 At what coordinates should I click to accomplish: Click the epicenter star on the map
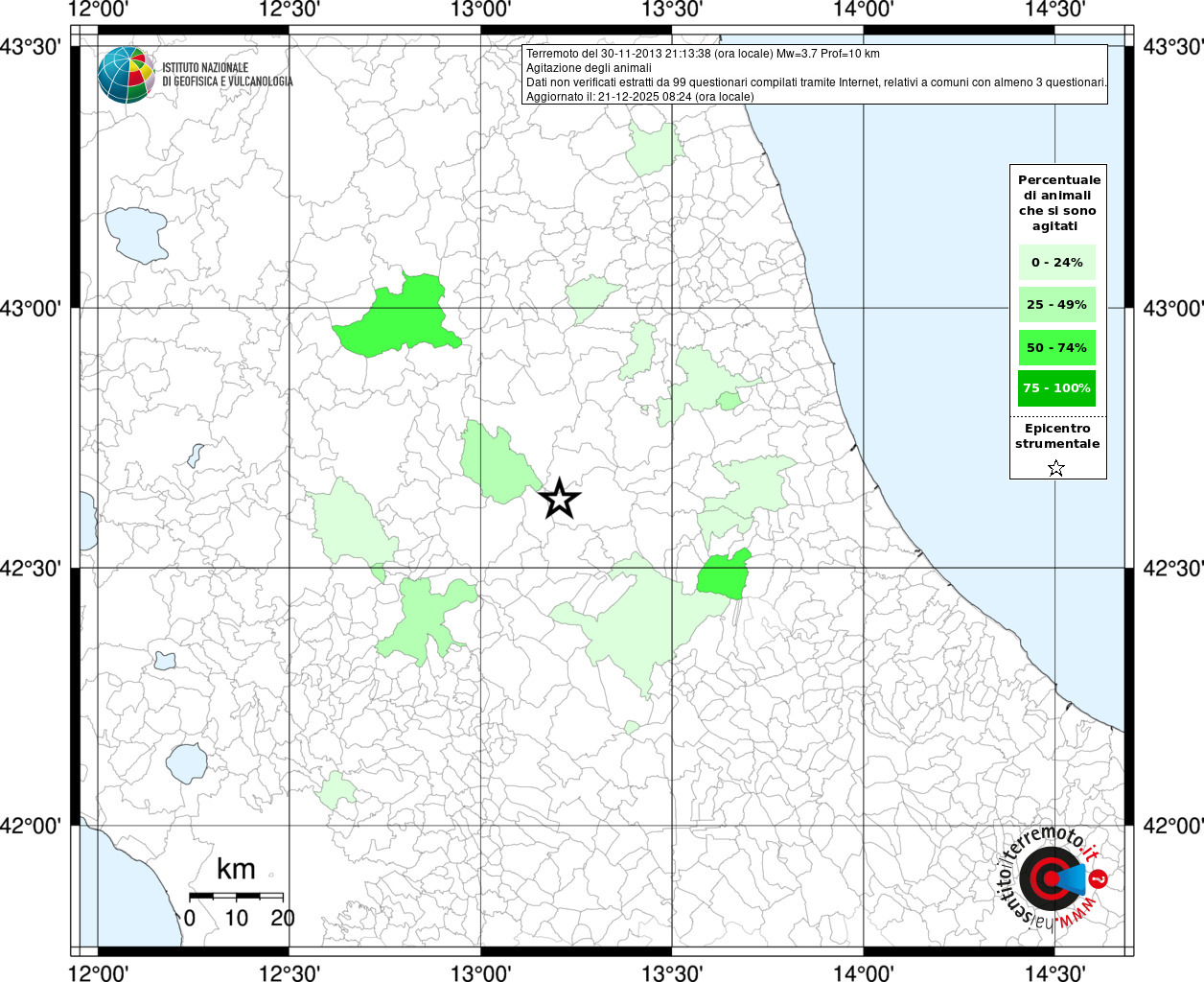pos(560,499)
